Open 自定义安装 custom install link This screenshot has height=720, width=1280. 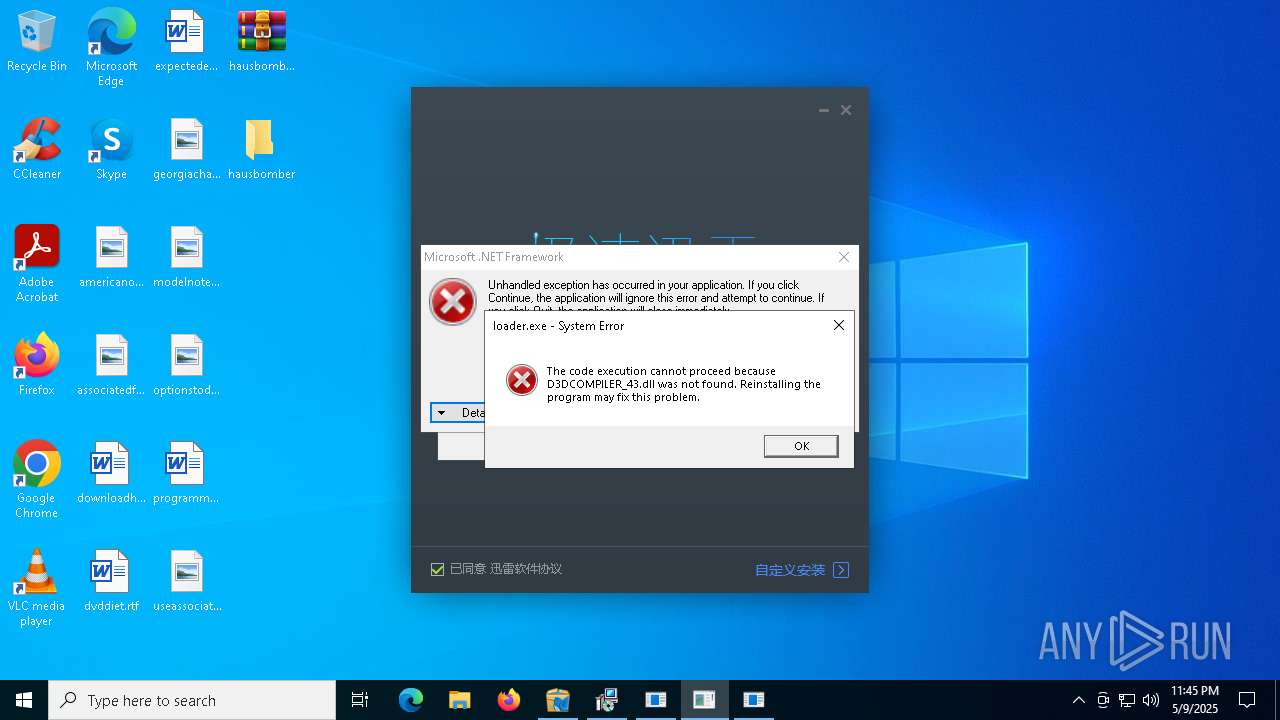pyautogui.click(x=790, y=570)
